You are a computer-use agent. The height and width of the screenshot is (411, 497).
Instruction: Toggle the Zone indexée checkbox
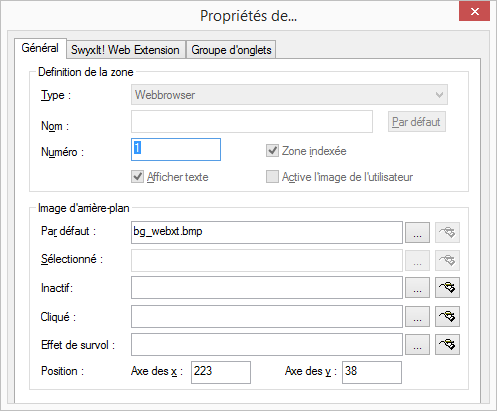point(272,151)
